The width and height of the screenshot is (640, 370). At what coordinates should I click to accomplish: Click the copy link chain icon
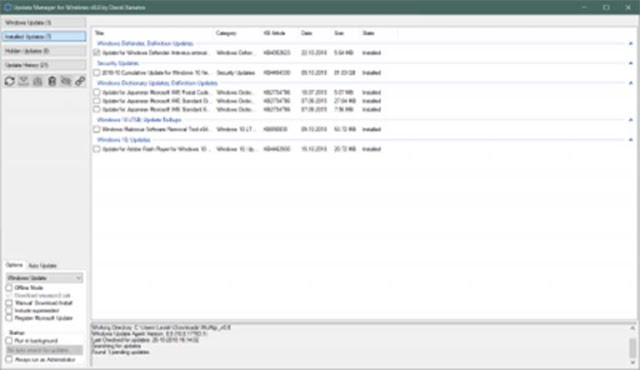coord(80,81)
